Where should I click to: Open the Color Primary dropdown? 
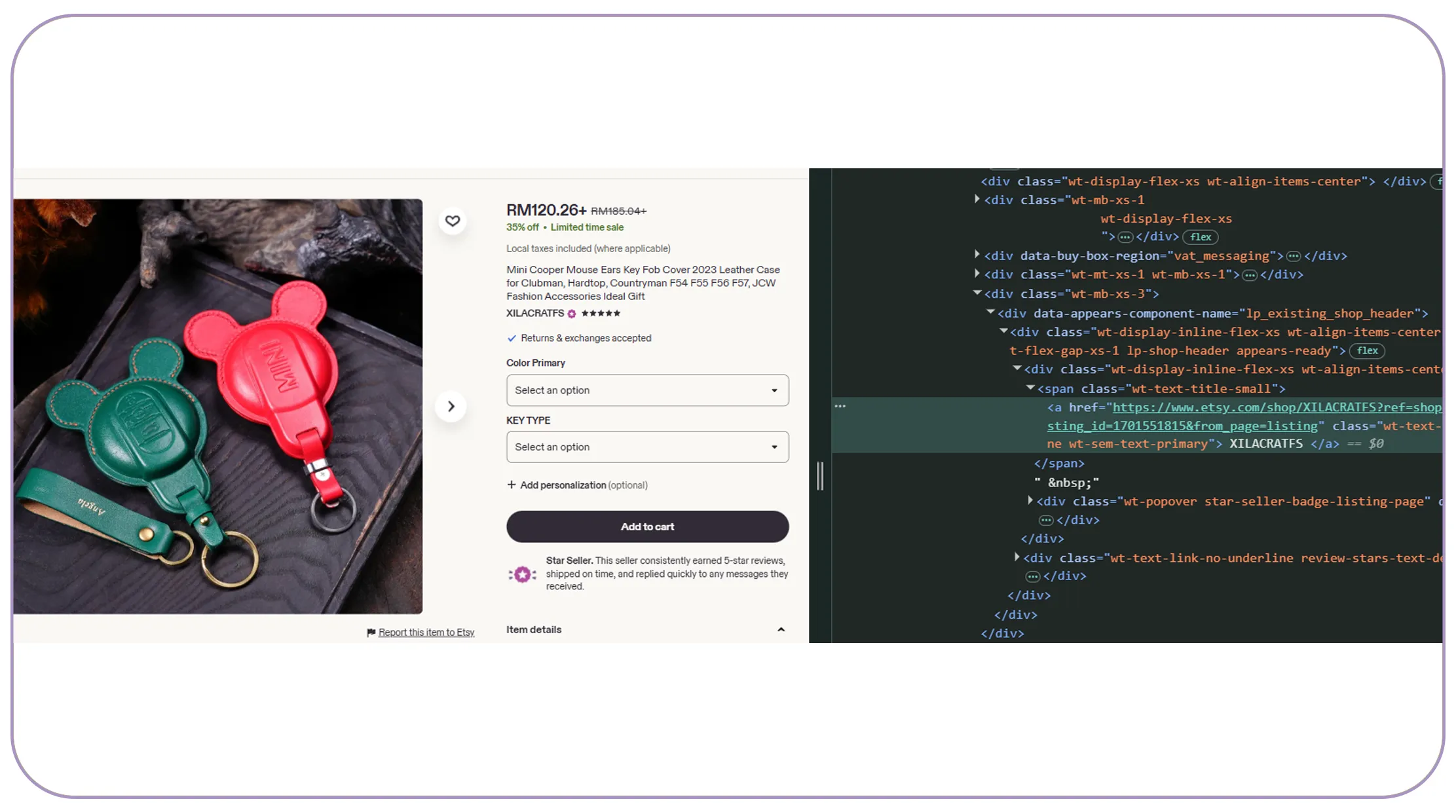click(647, 390)
